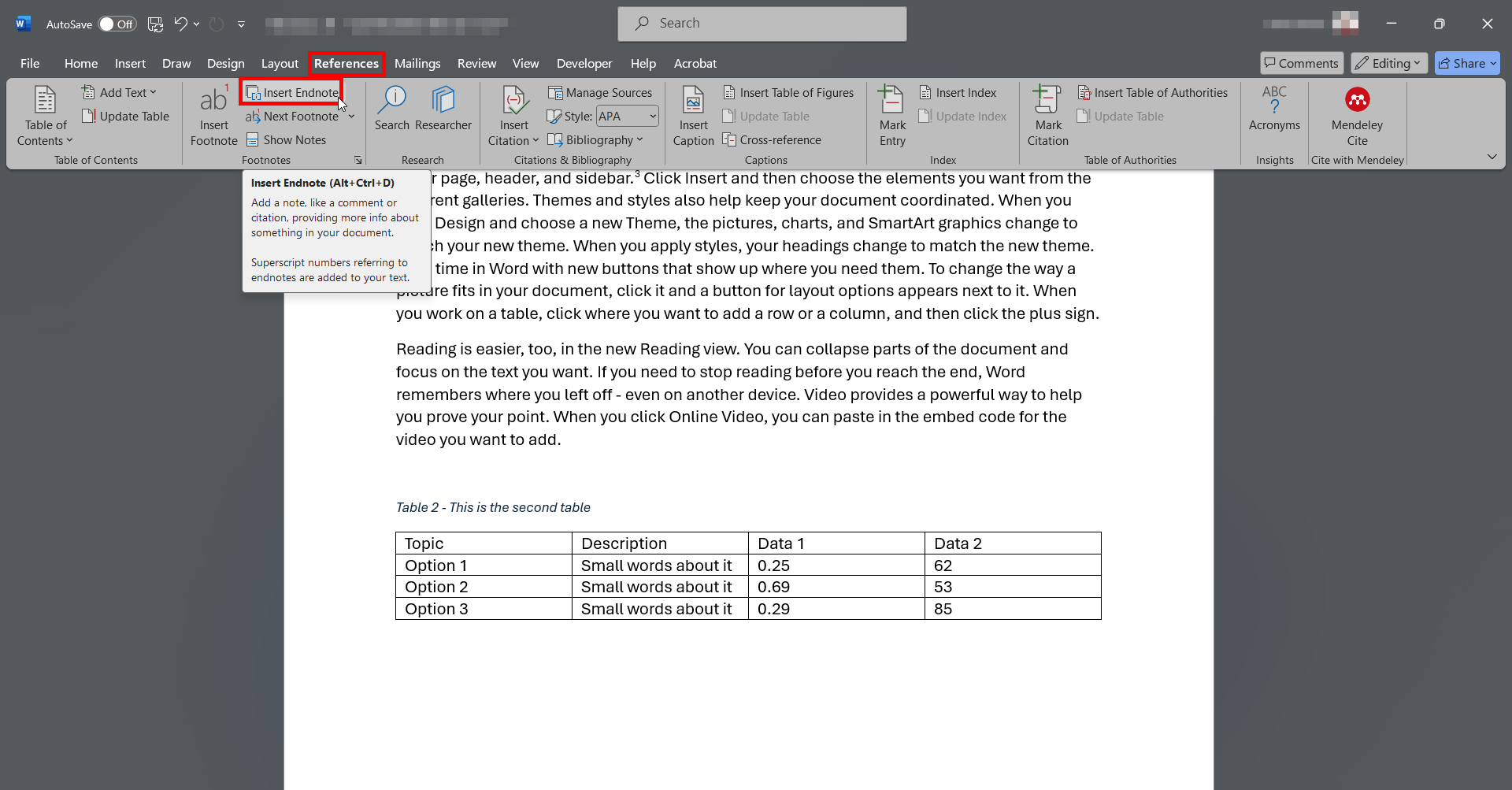Viewport: 1512px width, 790px height.
Task: Open the Comments pane
Action: click(1301, 63)
